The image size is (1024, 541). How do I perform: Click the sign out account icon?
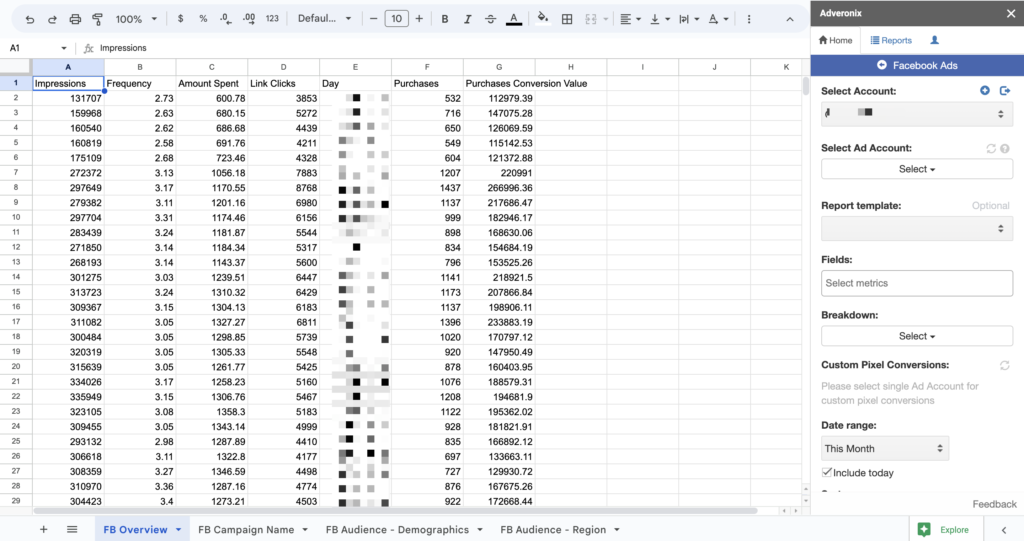tap(1005, 91)
